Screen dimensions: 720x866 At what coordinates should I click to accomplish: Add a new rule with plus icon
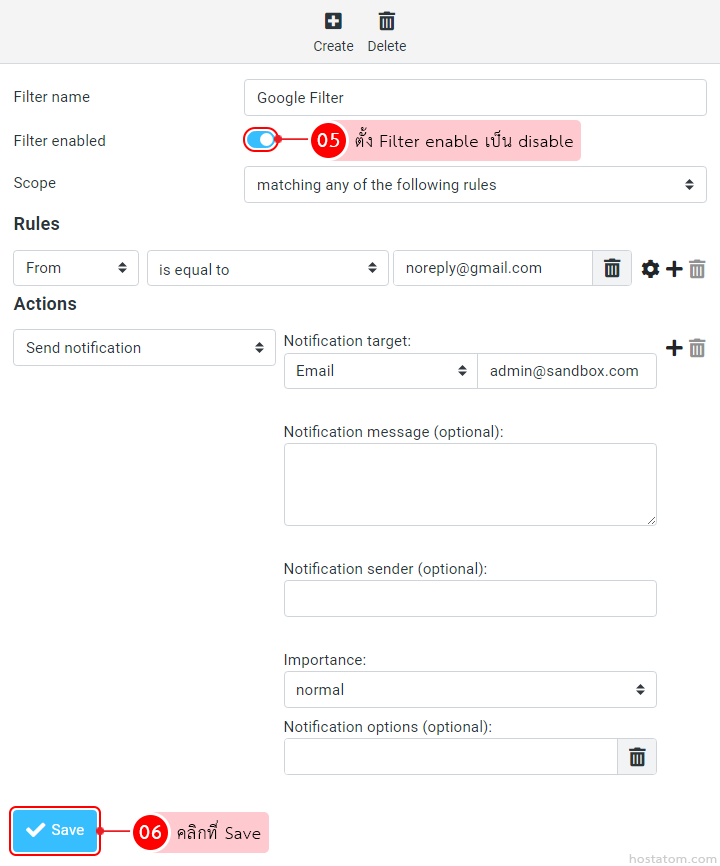tap(675, 269)
